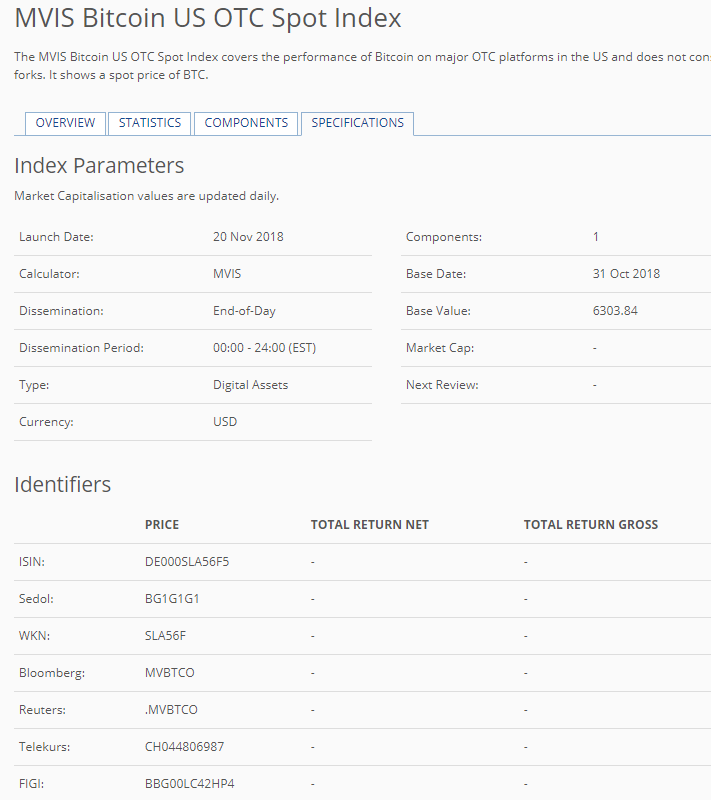This screenshot has height=800, width=711.
Task: Click the Calculator: label
Action: (49, 274)
